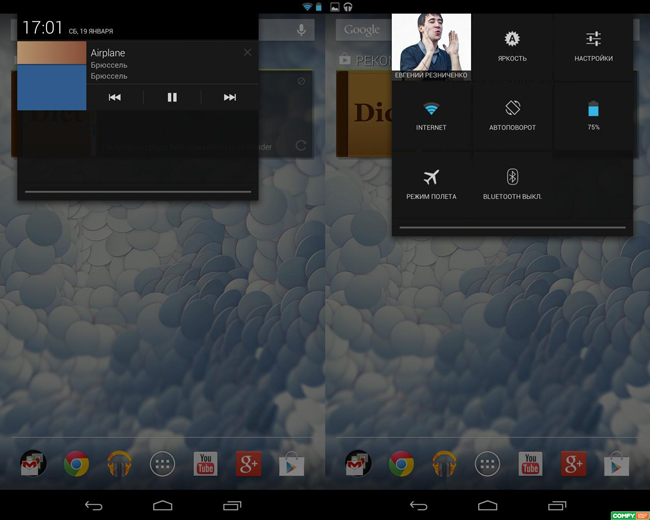Open Gmail folder on left screen dock

(x=33, y=464)
